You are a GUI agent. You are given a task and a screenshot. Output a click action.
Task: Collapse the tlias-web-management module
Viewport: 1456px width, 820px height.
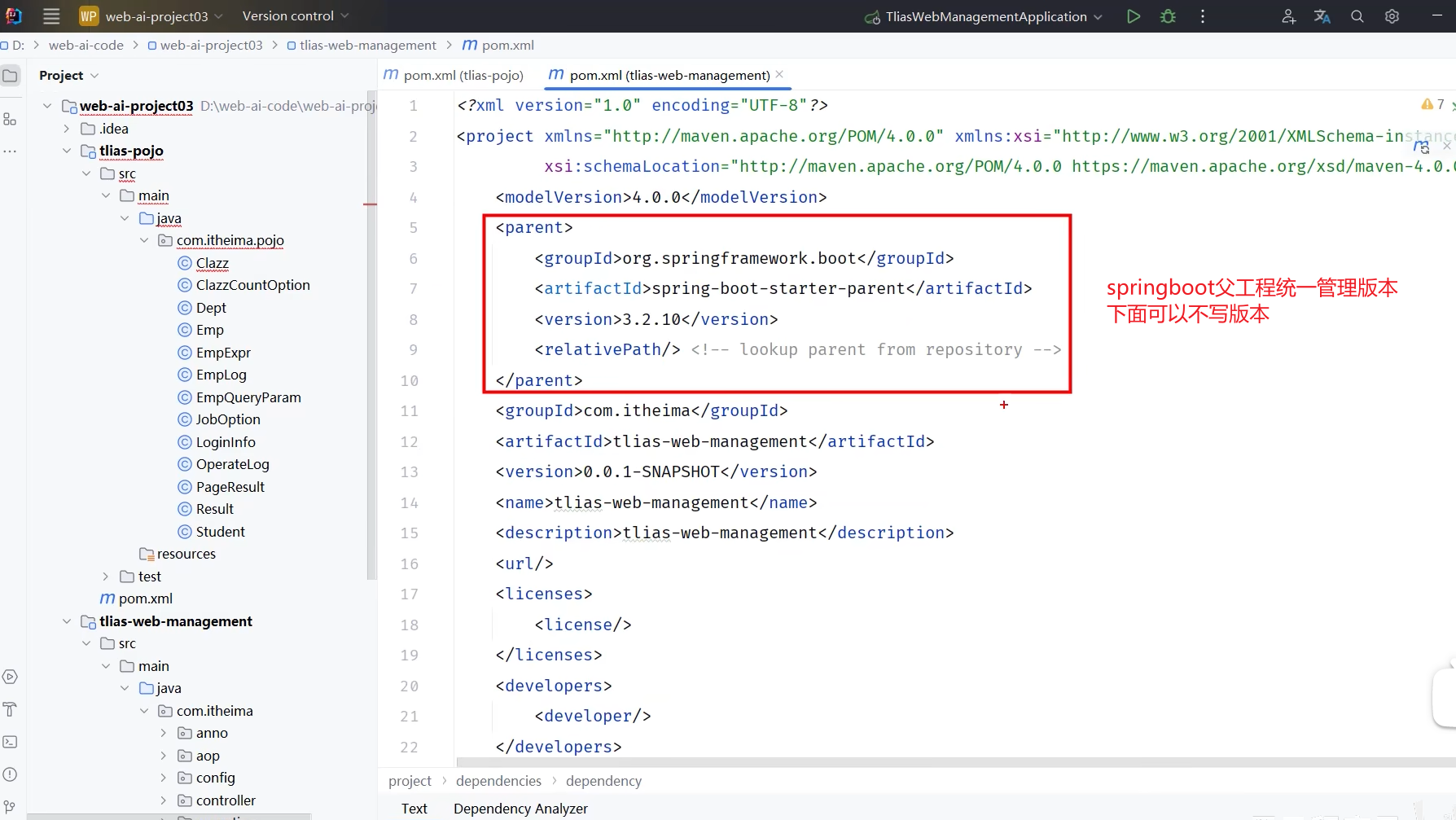click(67, 621)
